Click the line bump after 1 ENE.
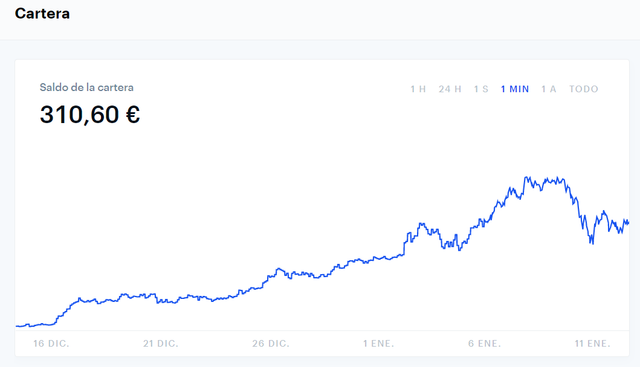 pos(421,224)
